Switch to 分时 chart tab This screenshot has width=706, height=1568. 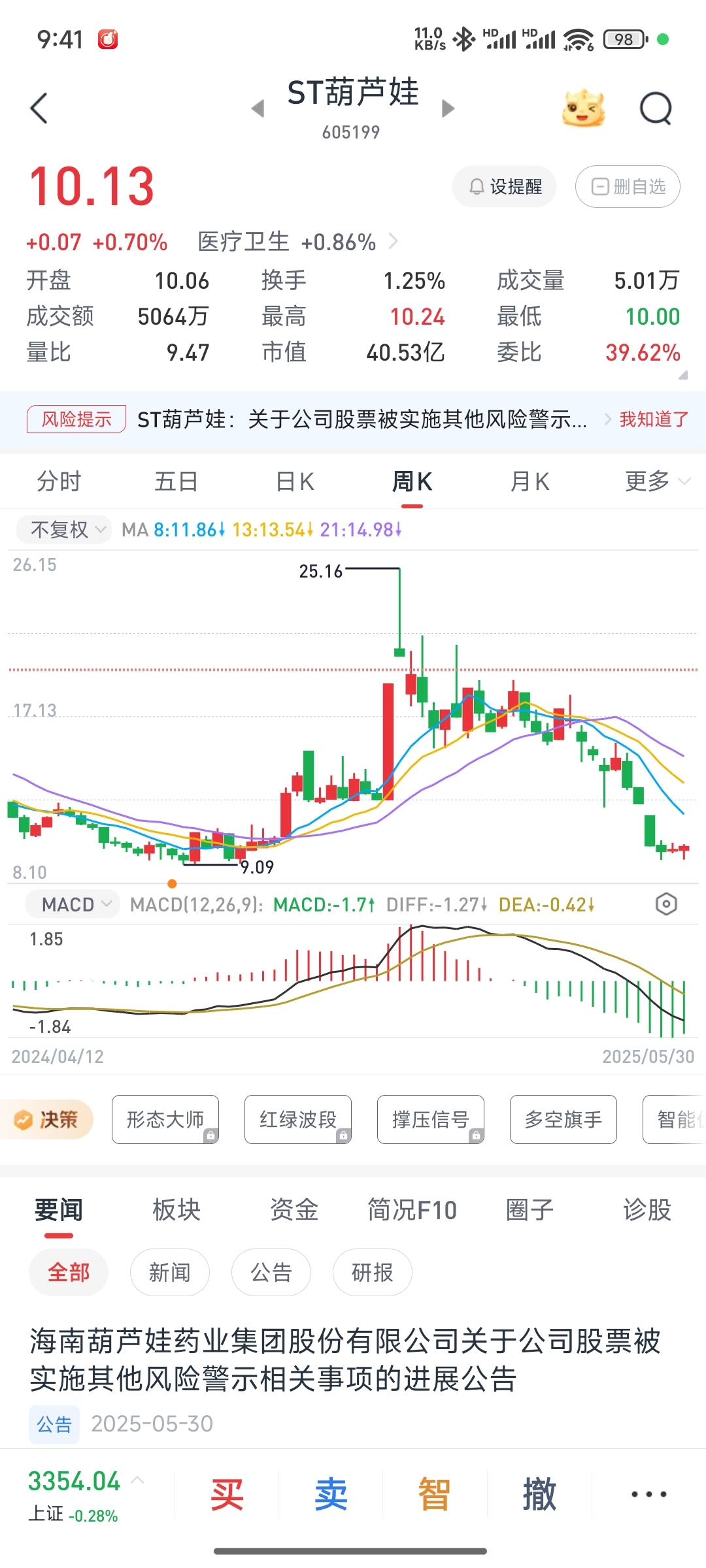point(59,482)
